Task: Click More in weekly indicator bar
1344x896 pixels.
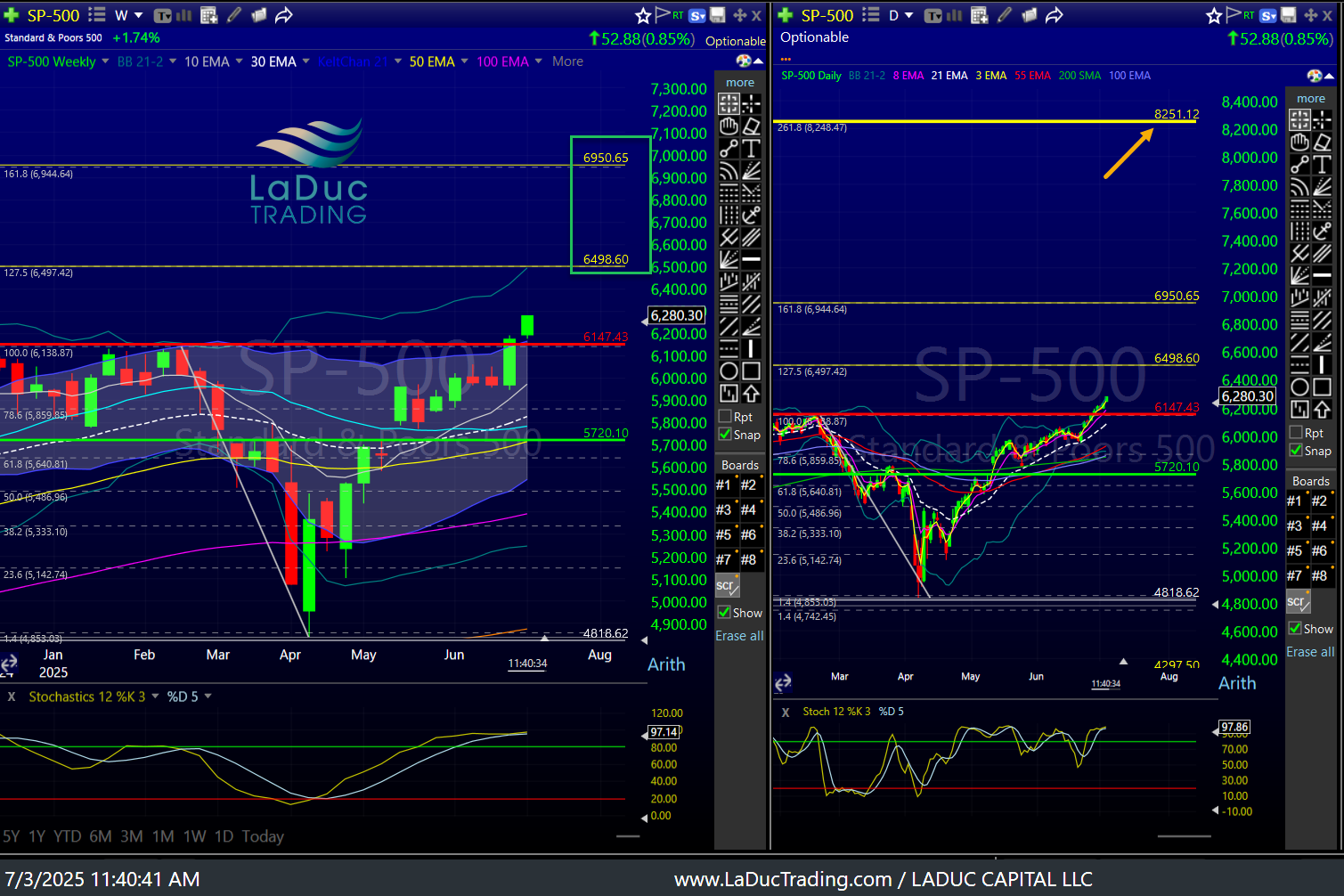Action: tap(567, 61)
